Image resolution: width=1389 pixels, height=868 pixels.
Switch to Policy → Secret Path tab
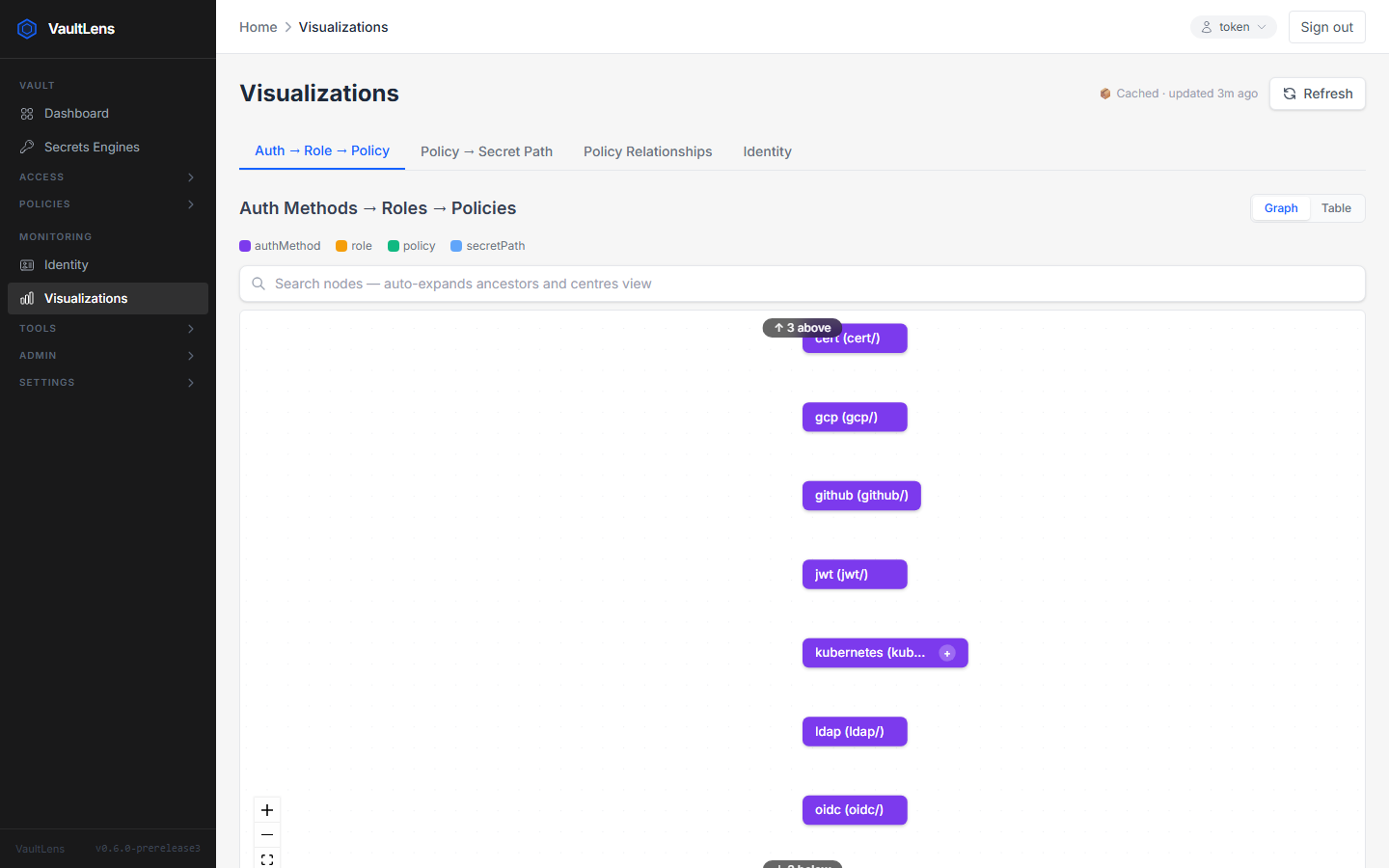486,151
